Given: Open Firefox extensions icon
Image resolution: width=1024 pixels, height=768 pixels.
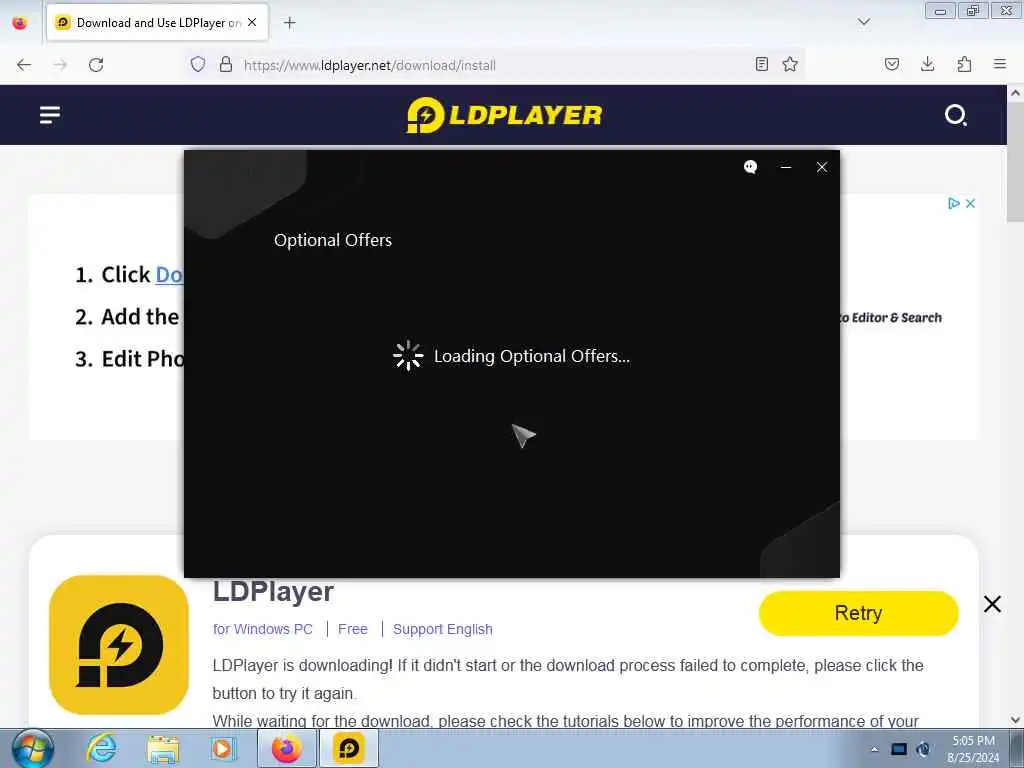Looking at the screenshot, I should pos(964,64).
